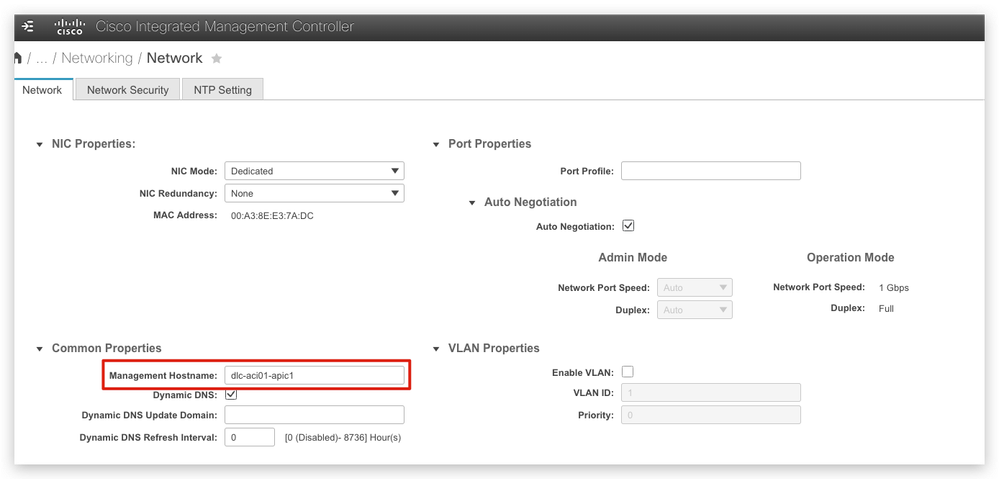Select the 'Full' duplex operation value
Screen dimensions: 999x479
point(886,308)
